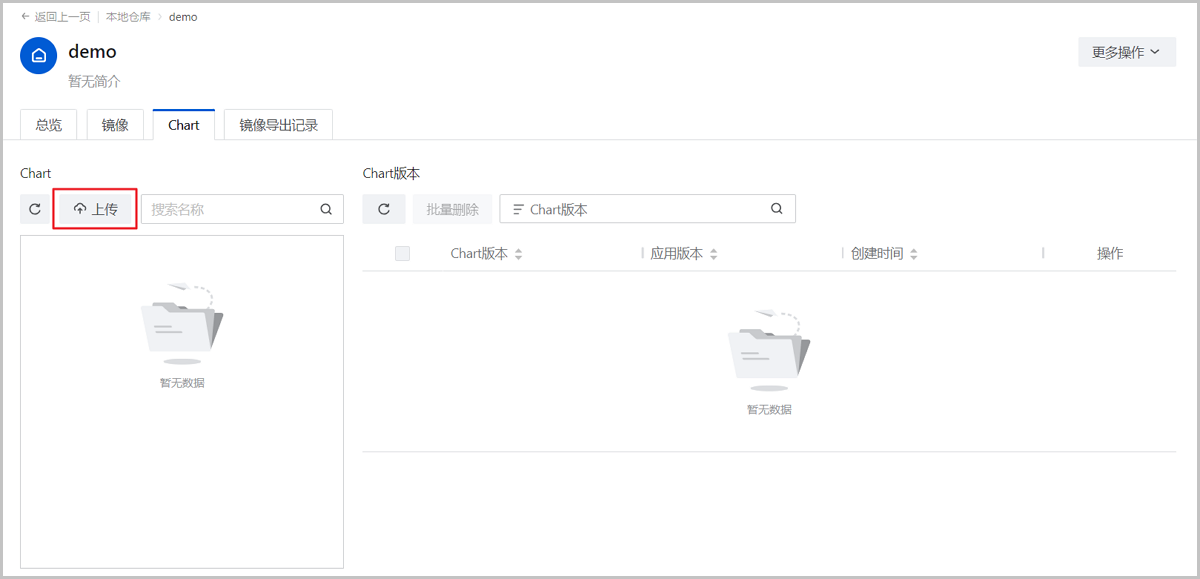Click 本地仓库 breadcrumb link
The width and height of the screenshot is (1200, 579).
129,17
